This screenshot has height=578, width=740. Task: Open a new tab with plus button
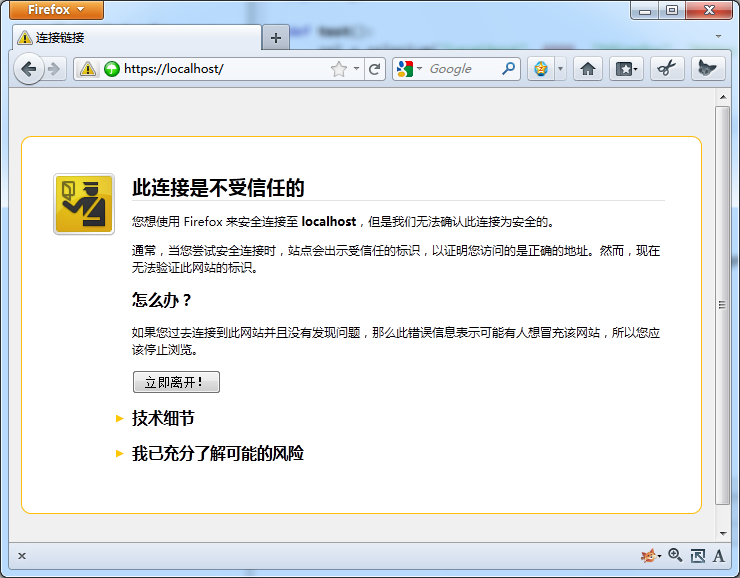[276, 38]
